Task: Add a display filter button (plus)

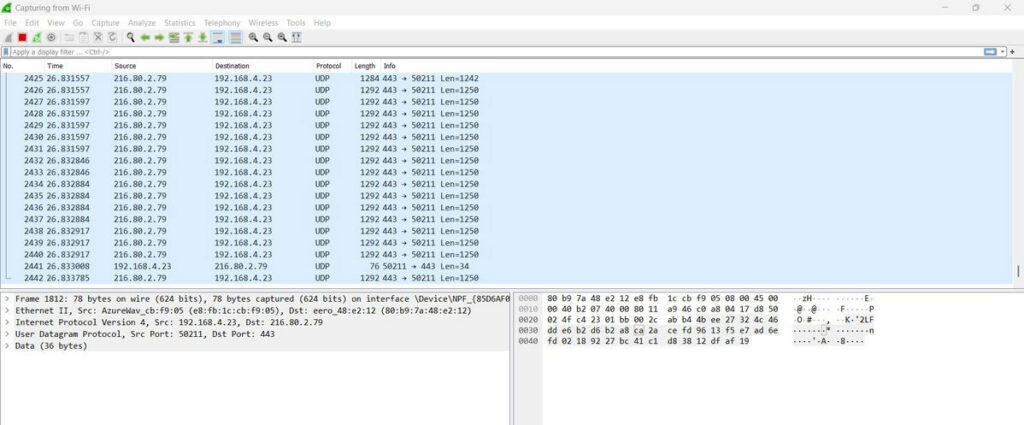Action: tap(1013, 52)
